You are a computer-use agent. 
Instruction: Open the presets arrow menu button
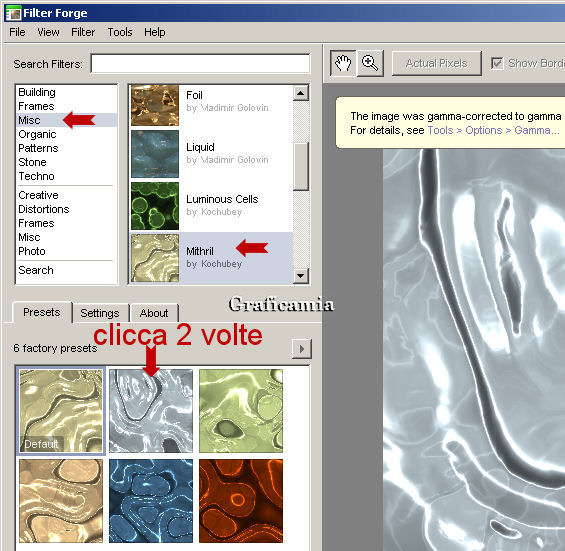tap(302, 348)
